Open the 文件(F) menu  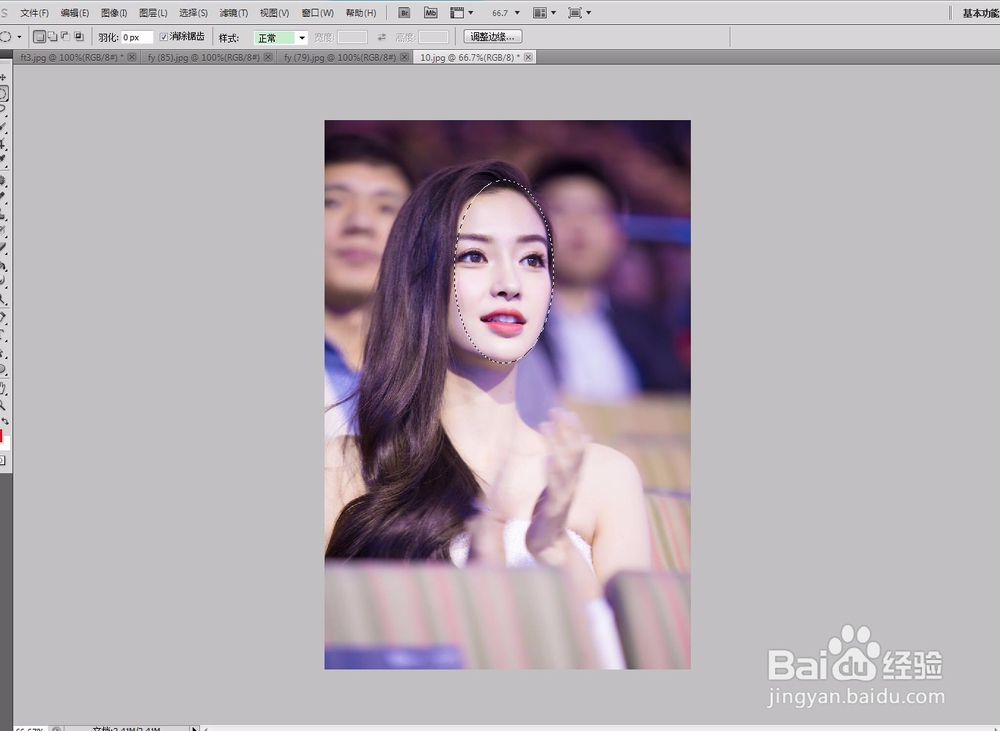(x=34, y=13)
